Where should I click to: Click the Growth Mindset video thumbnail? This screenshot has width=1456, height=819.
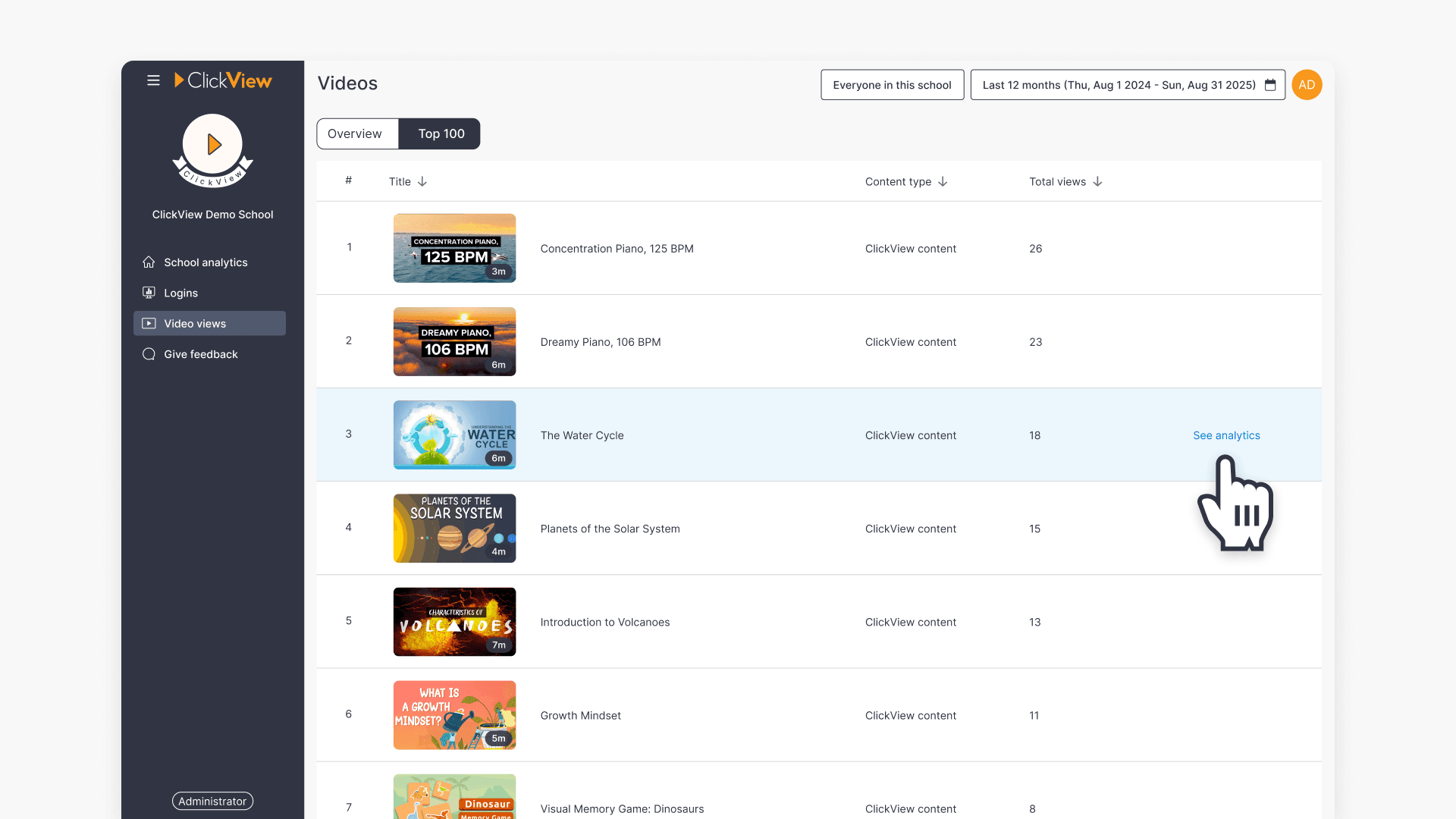click(454, 714)
